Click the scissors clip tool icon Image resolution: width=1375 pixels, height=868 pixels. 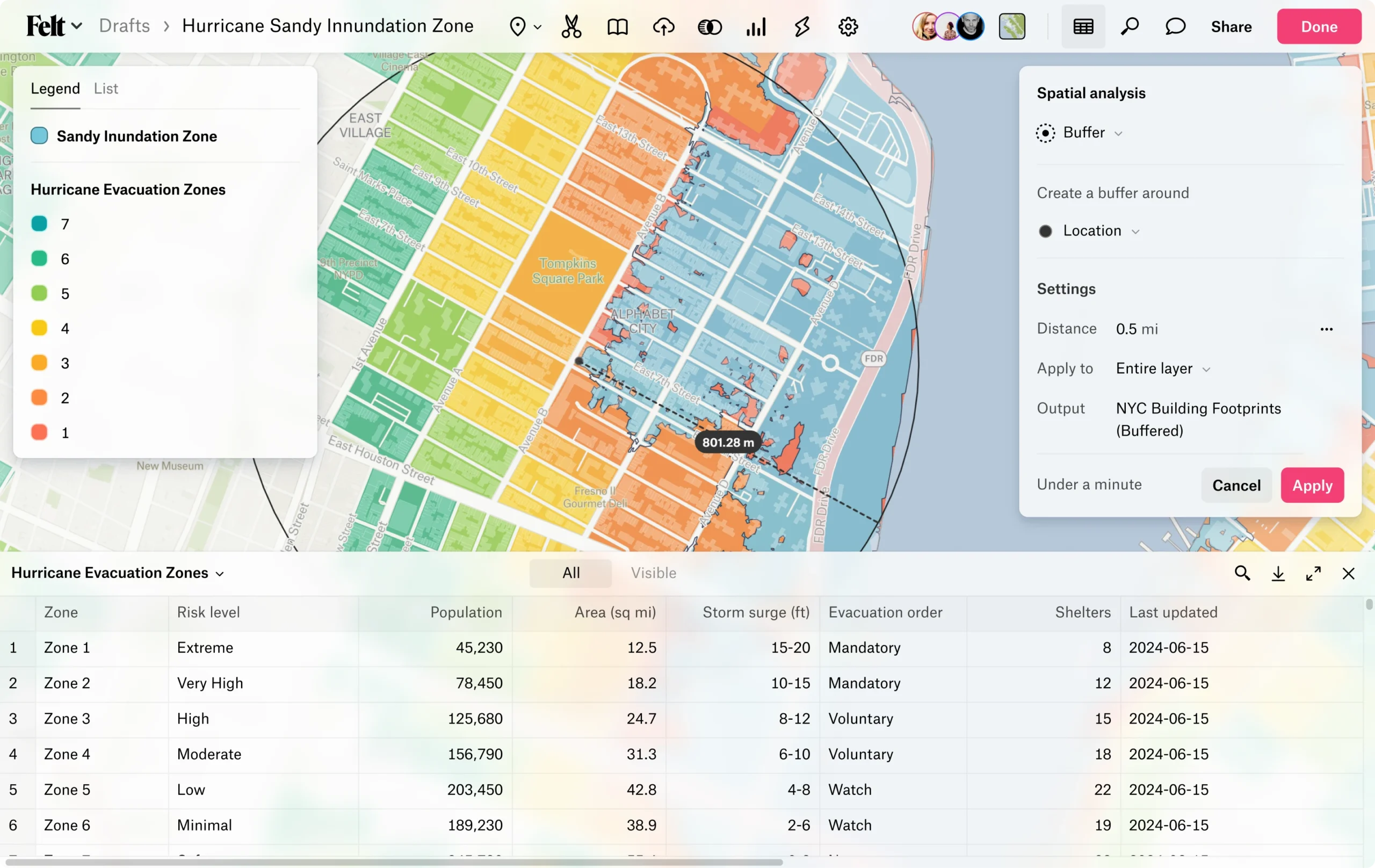point(571,27)
